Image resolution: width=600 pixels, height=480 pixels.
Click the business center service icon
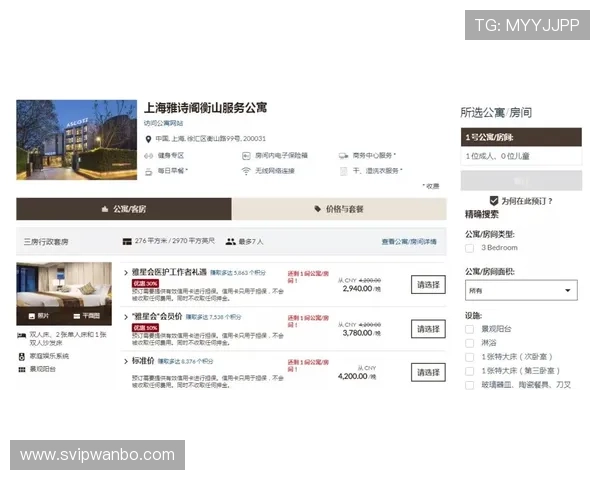(x=343, y=156)
